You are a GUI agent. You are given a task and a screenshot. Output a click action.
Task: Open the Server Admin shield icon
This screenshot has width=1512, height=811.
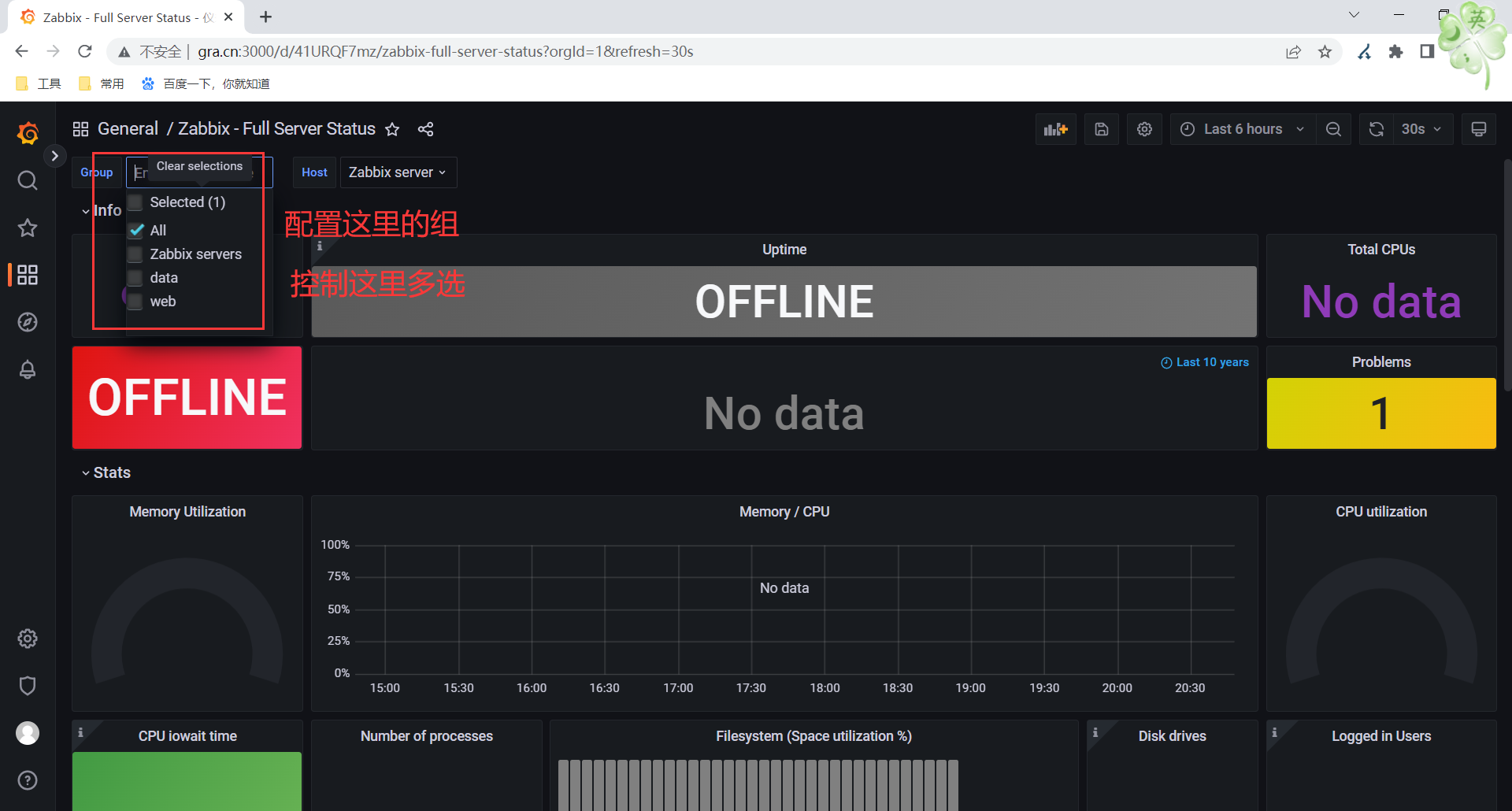point(28,686)
